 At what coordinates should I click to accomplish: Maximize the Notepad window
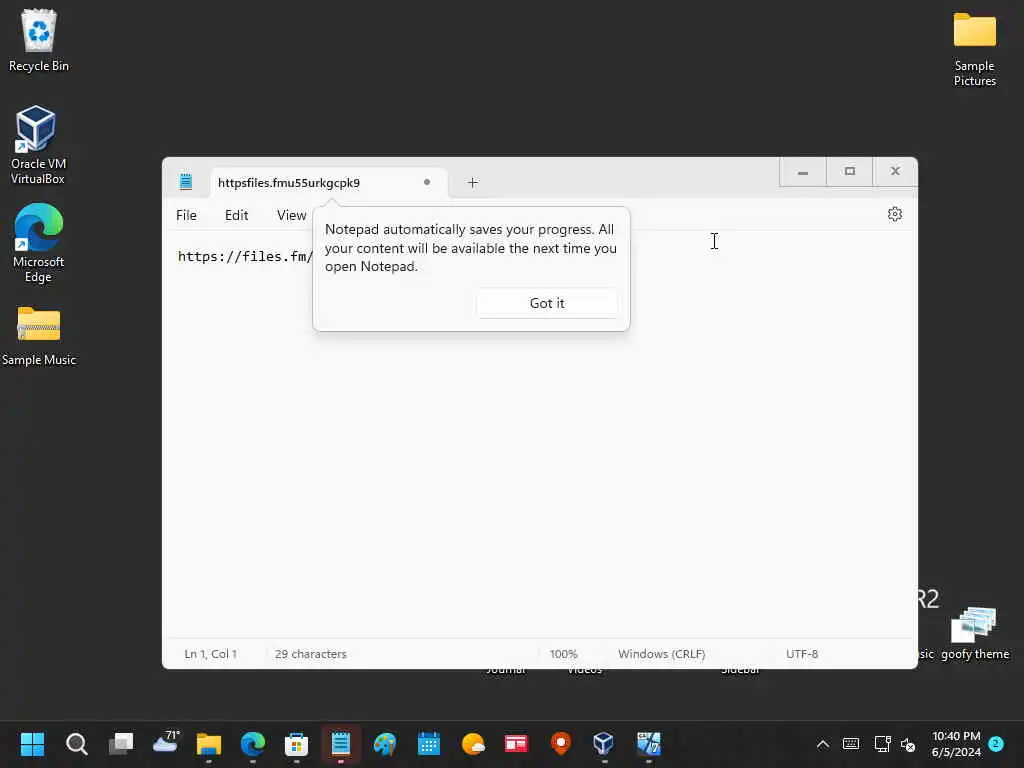click(x=850, y=172)
